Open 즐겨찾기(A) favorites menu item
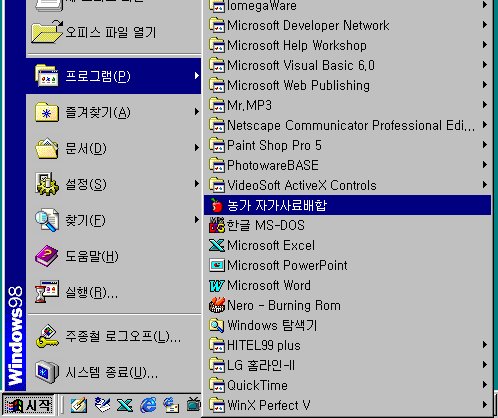The height and width of the screenshot is (418, 498). click(x=114, y=112)
